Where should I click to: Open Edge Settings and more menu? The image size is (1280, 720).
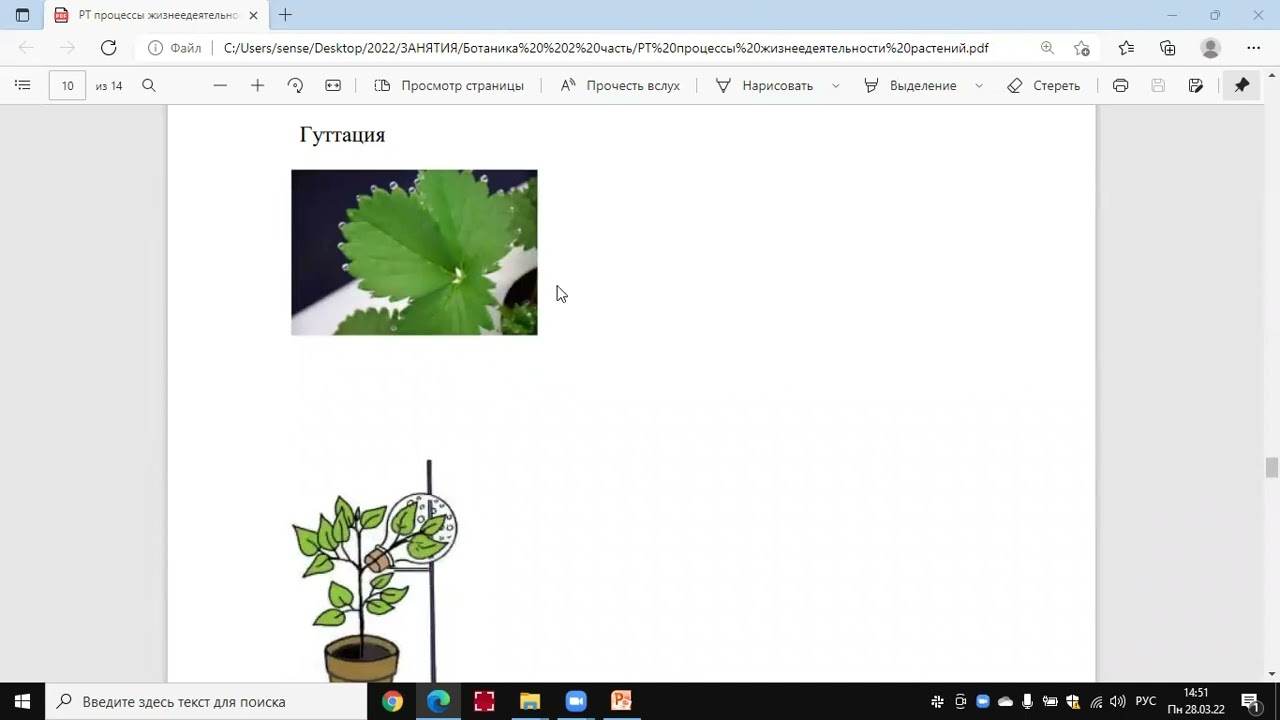tap(1254, 48)
